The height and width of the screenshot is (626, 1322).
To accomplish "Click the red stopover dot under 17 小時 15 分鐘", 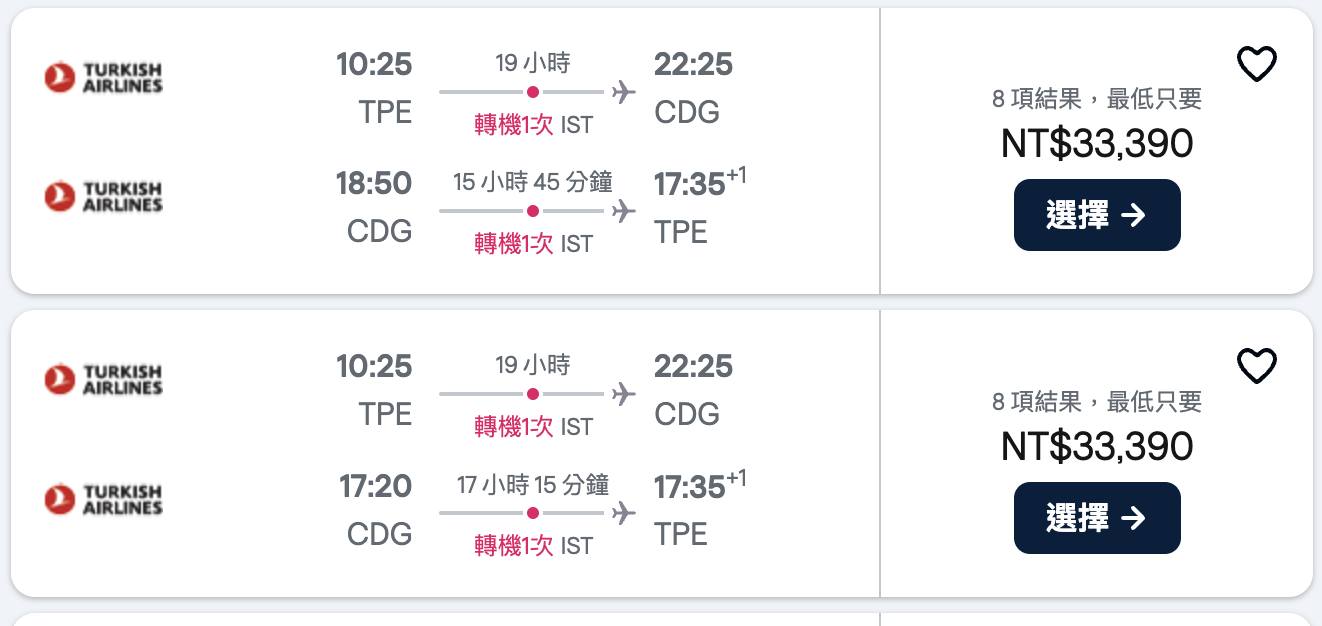I will pos(533,513).
